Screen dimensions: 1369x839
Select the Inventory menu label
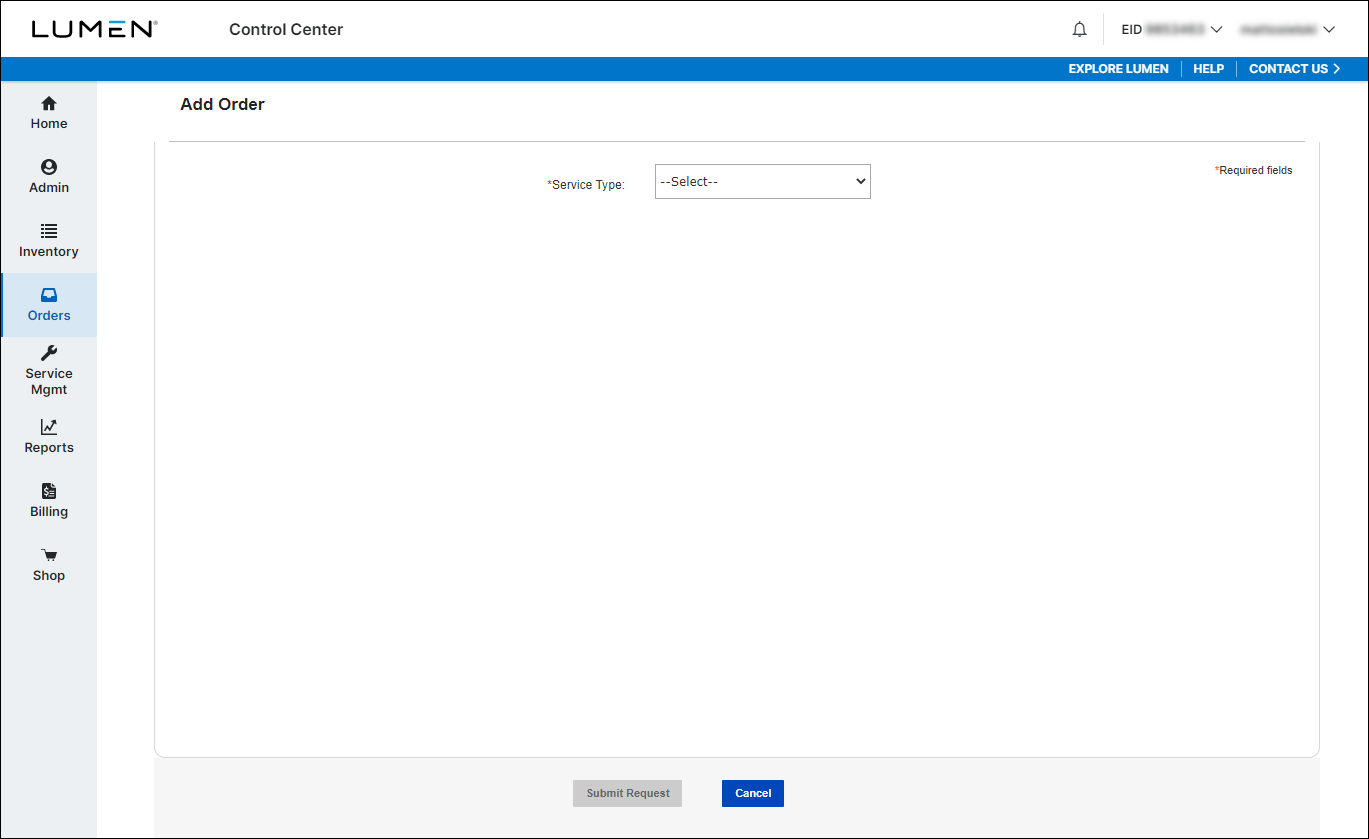[49, 252]
